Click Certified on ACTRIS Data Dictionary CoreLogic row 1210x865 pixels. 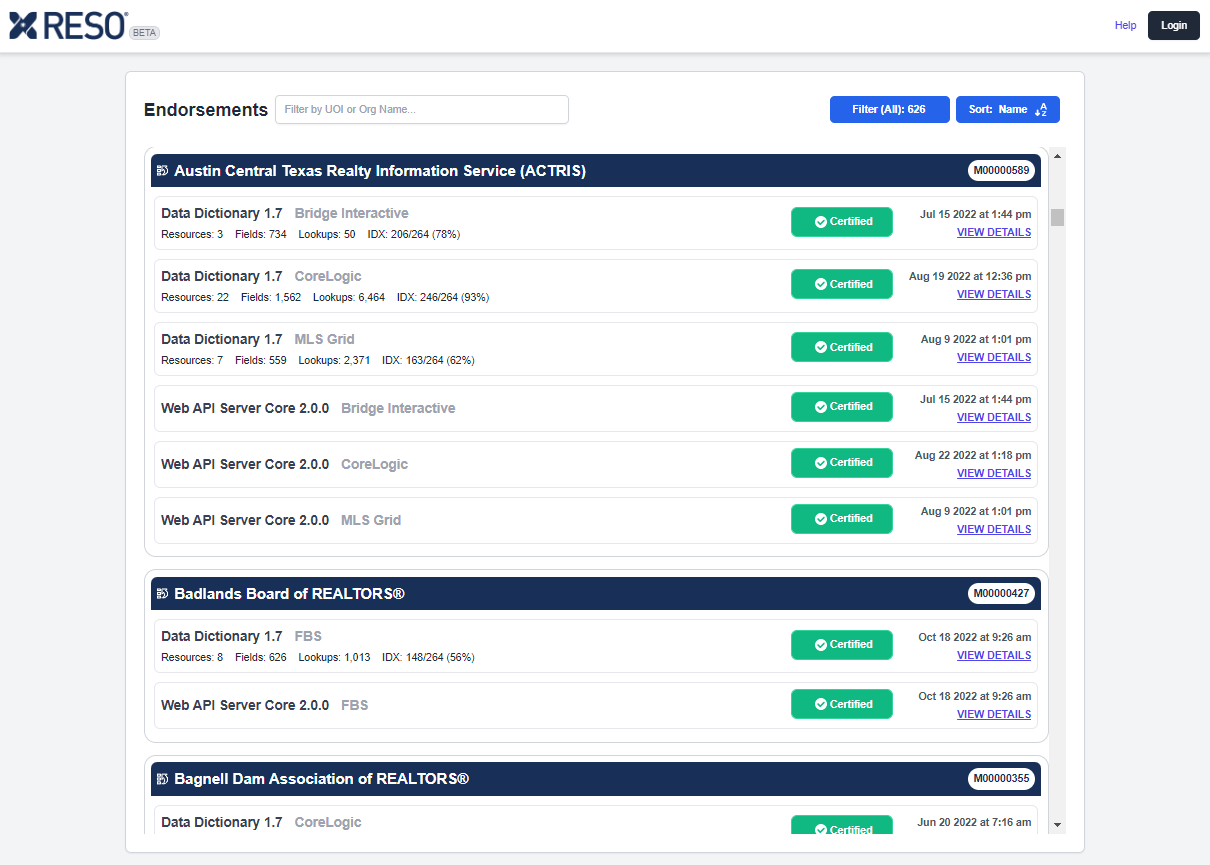point(842,285)
